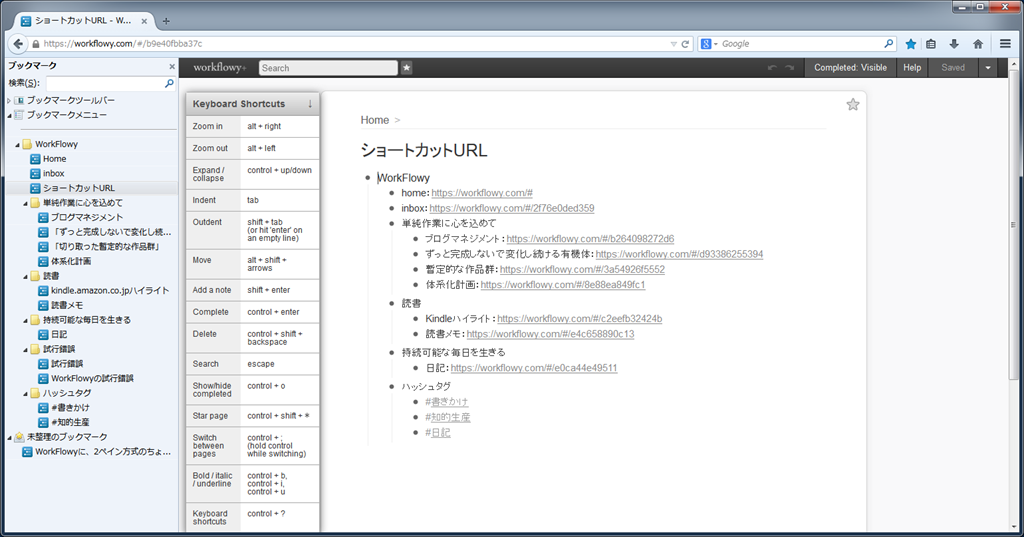
Task: Toggle Completed: Visible setting
Action: pos(850,67)
